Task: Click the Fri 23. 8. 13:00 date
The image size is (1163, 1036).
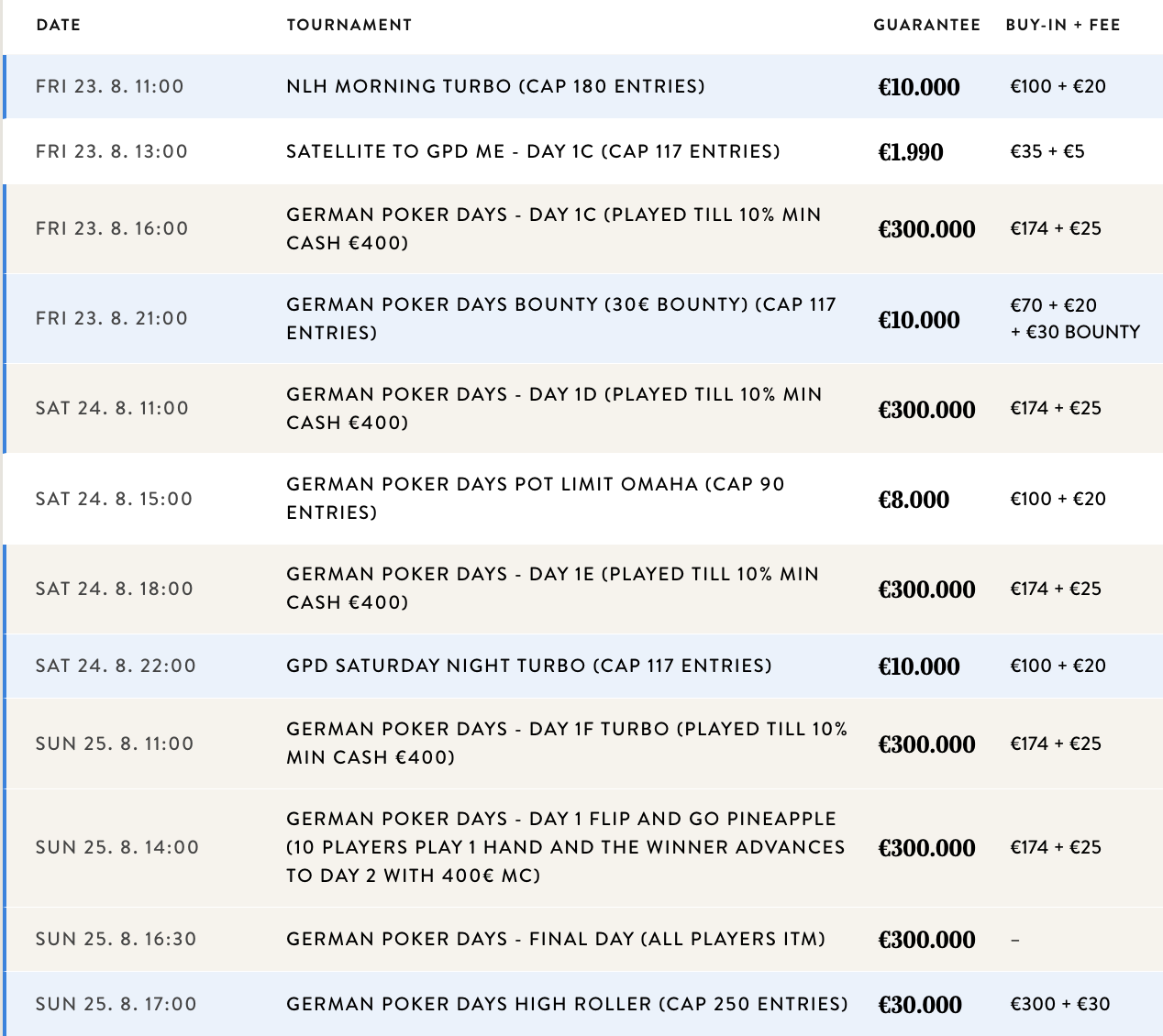Action: (x=111, y=151)
